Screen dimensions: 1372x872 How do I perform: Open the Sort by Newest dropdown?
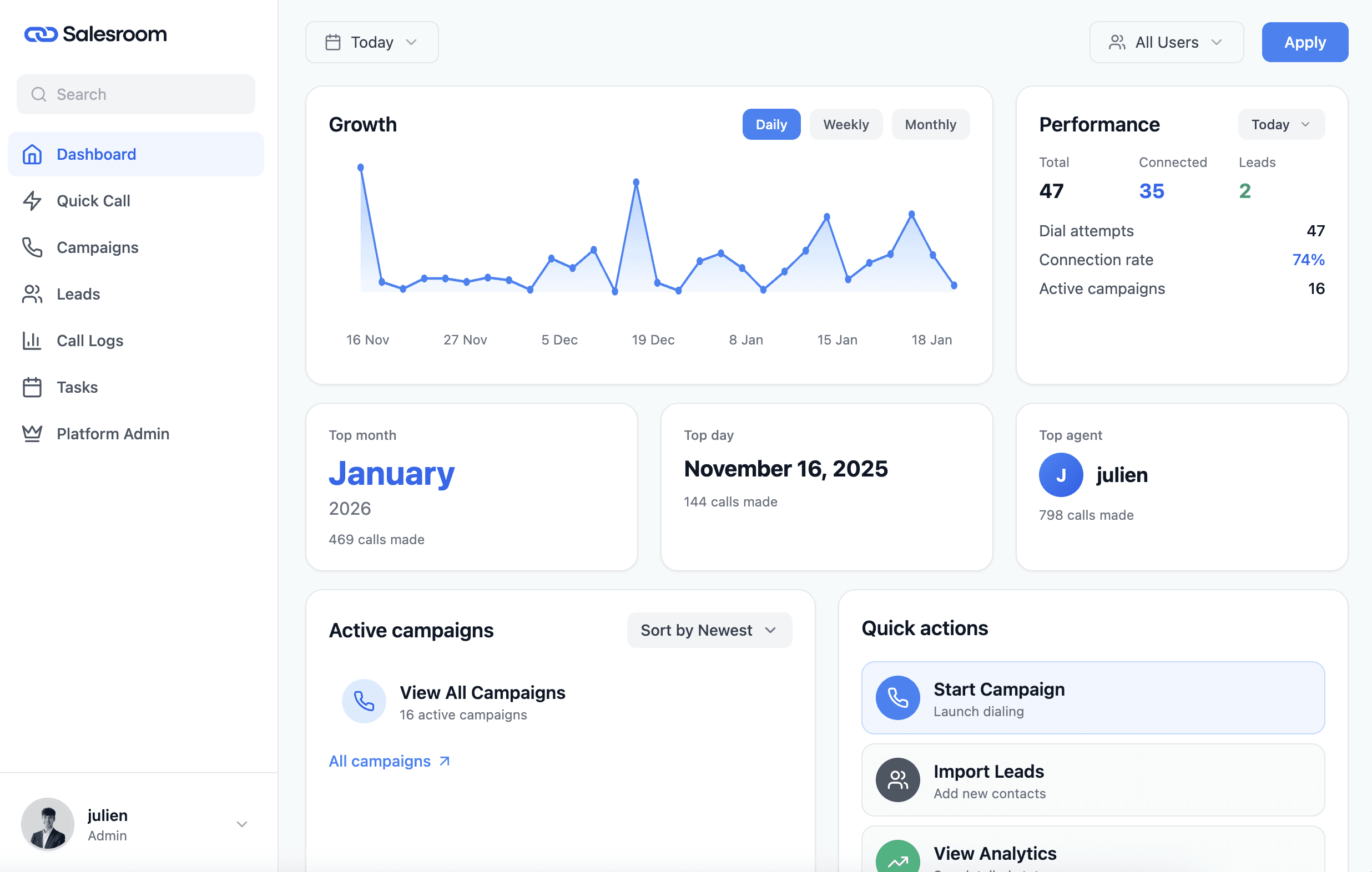point(709,630)
